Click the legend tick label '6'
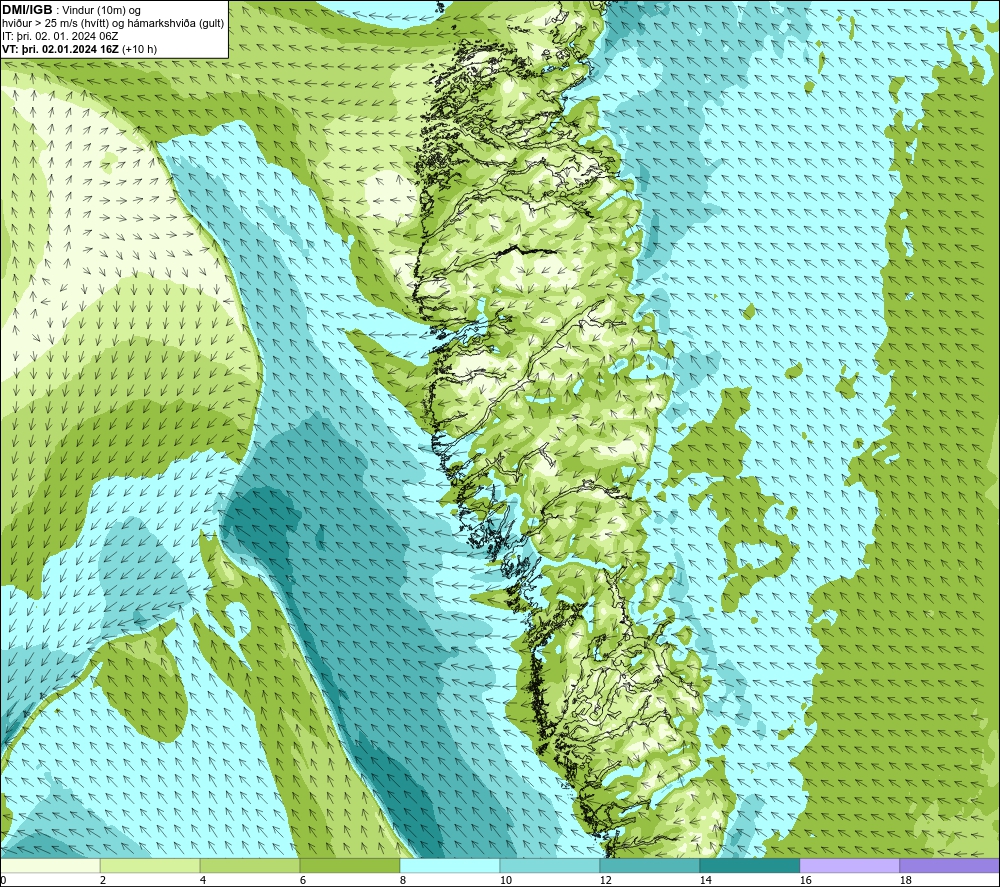The height and width of the screenshot is (887, 1000). click(x=303, y=881)
